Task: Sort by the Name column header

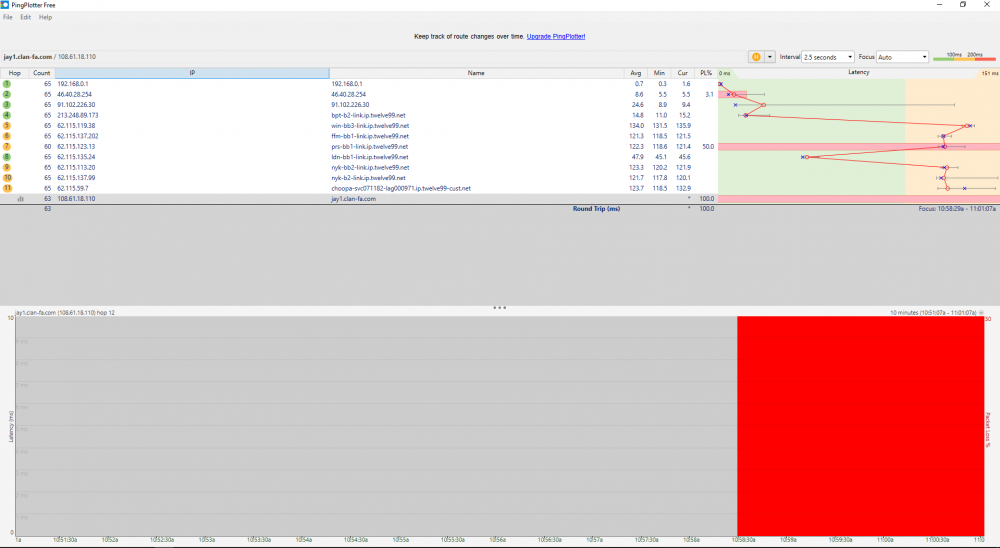Action: click(476, 73)
